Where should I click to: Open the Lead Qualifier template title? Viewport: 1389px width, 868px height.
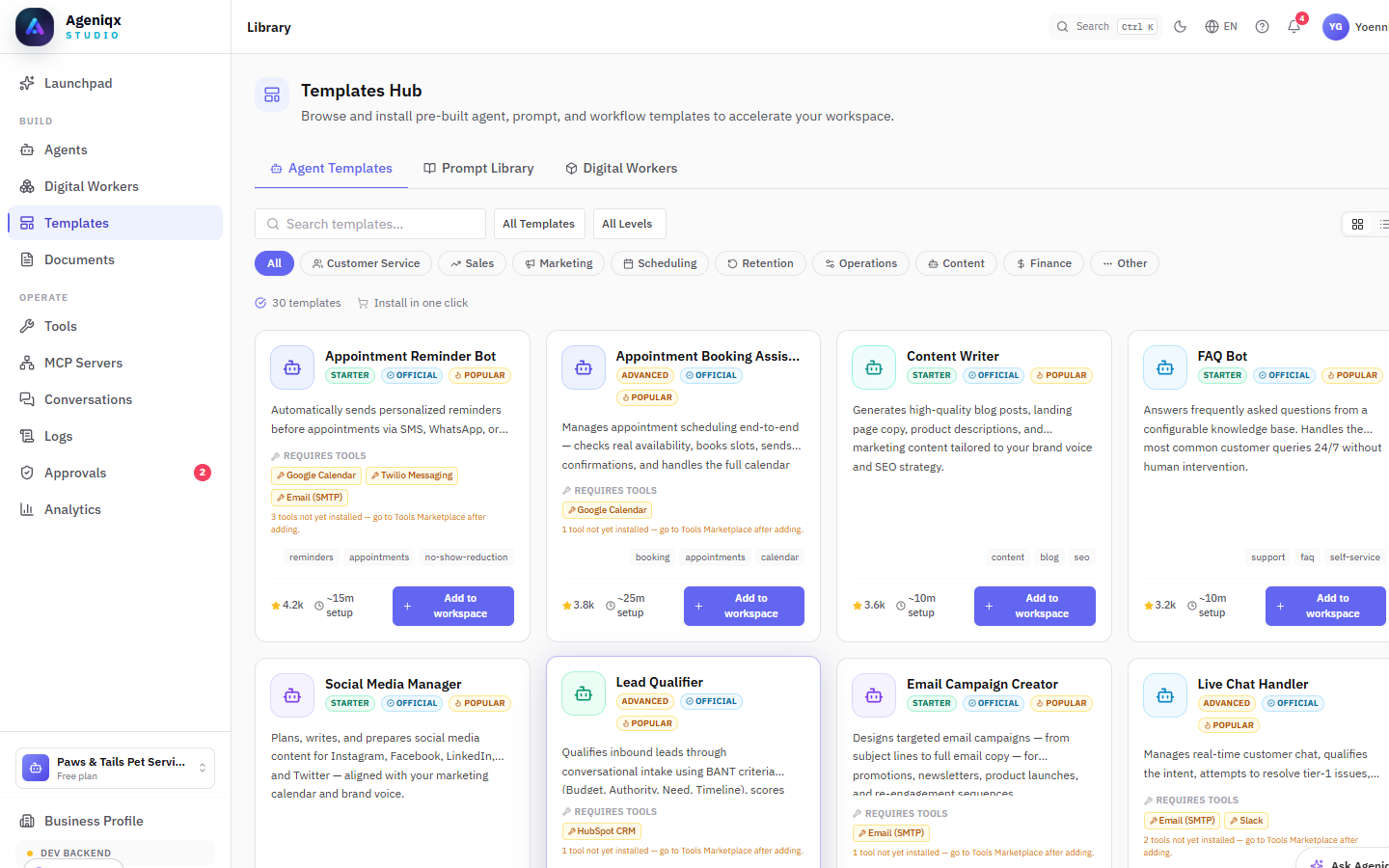click(660, 682)
